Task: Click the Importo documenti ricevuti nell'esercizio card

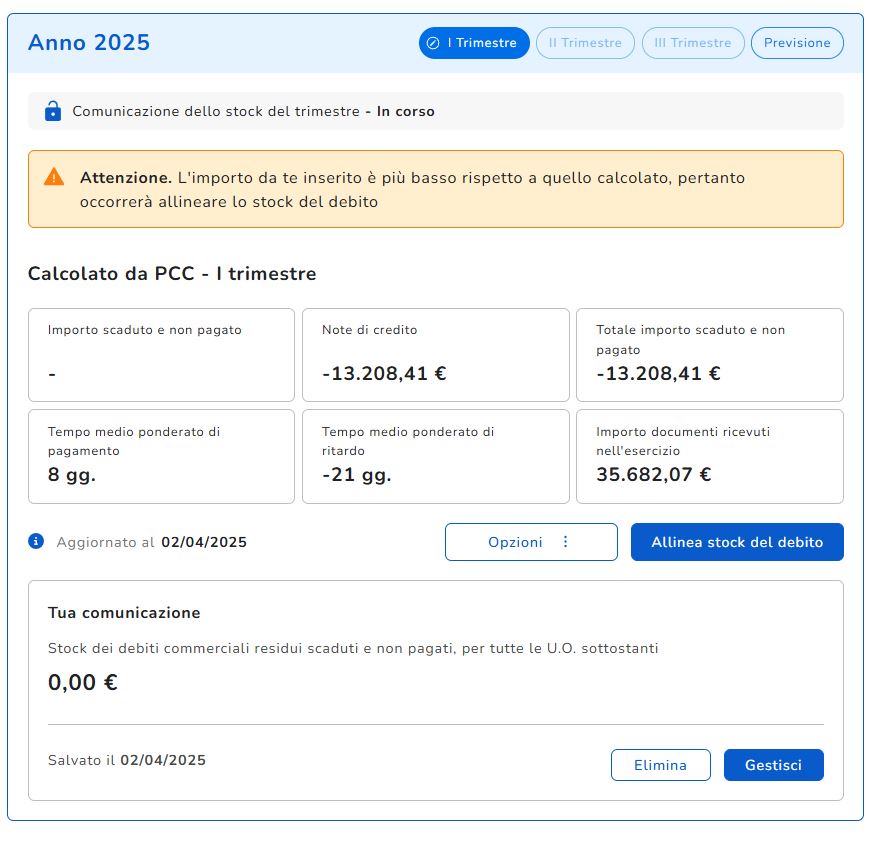Action: coord(709,456)
